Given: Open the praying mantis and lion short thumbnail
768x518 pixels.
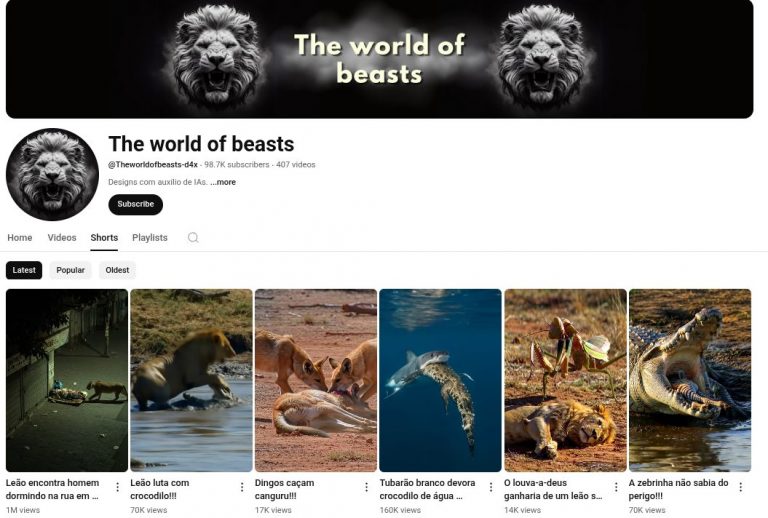Looking at the screenshot, I should pos(565,380).
